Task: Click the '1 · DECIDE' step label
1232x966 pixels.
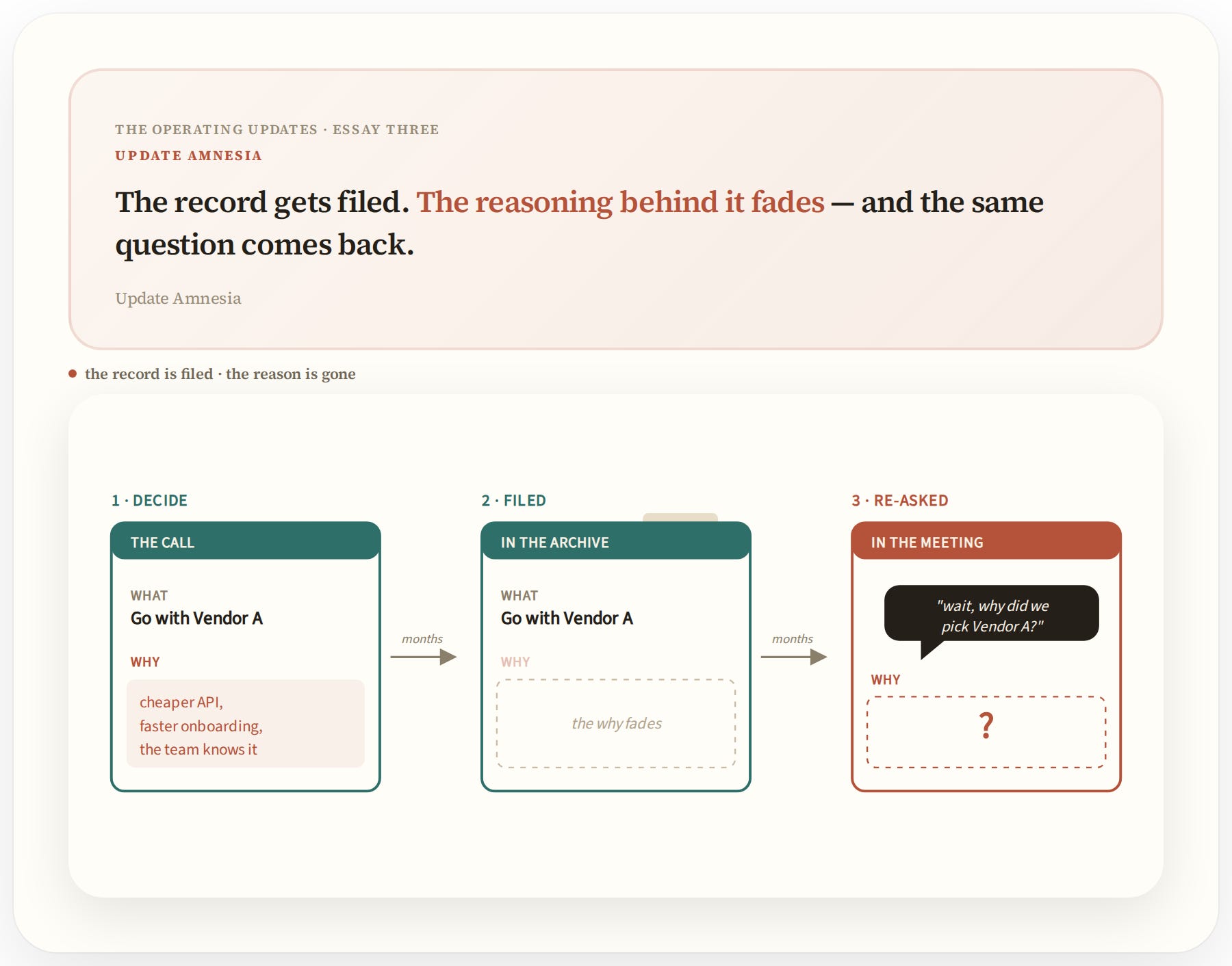Action: coord(149,501)
